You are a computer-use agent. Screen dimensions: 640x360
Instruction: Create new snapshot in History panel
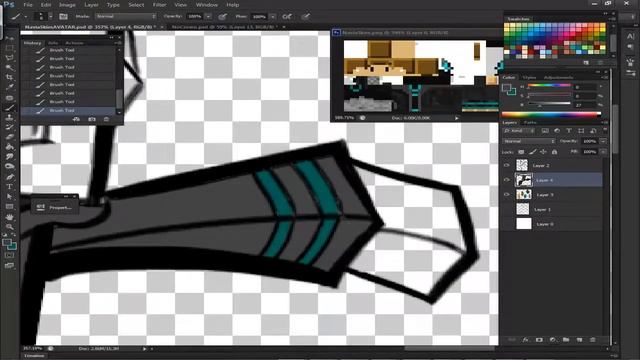tap(92, 119)
